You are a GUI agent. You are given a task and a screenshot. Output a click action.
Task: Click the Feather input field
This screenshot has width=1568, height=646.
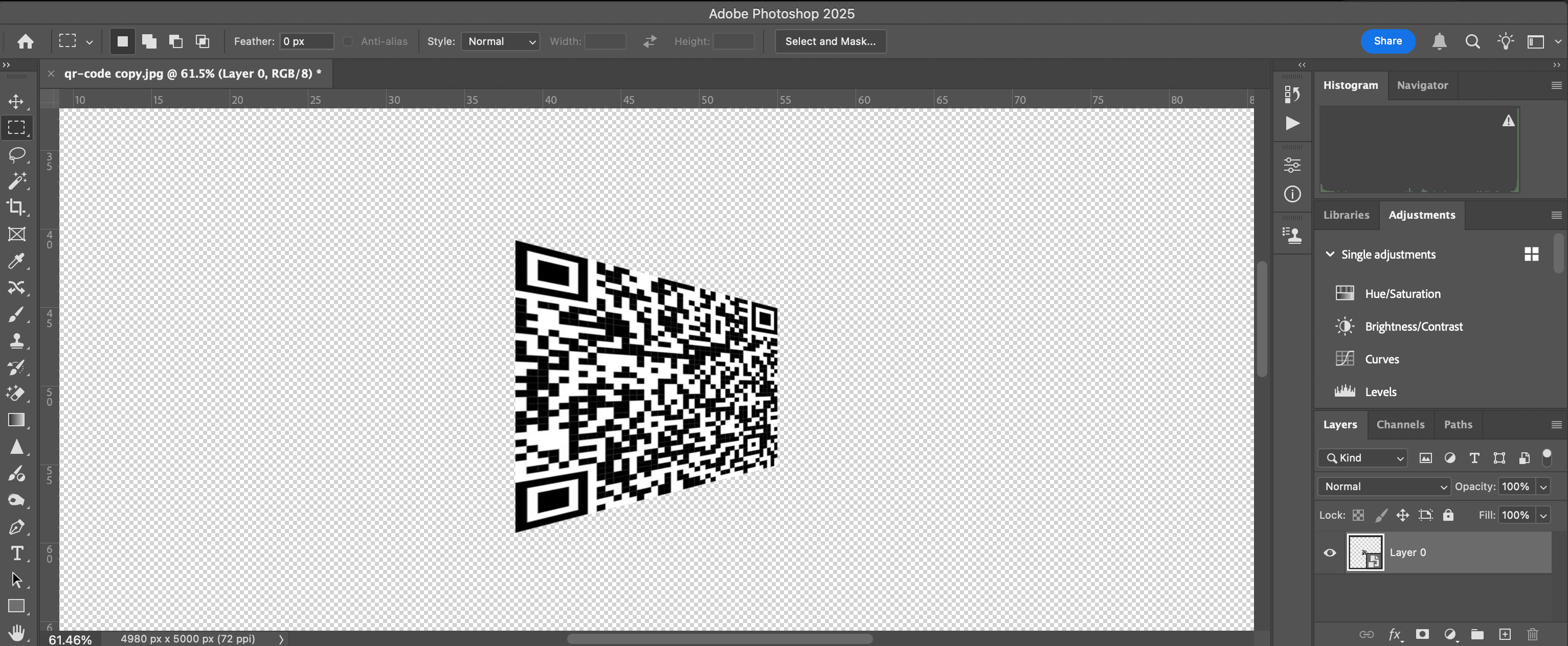tap(306, 41)
